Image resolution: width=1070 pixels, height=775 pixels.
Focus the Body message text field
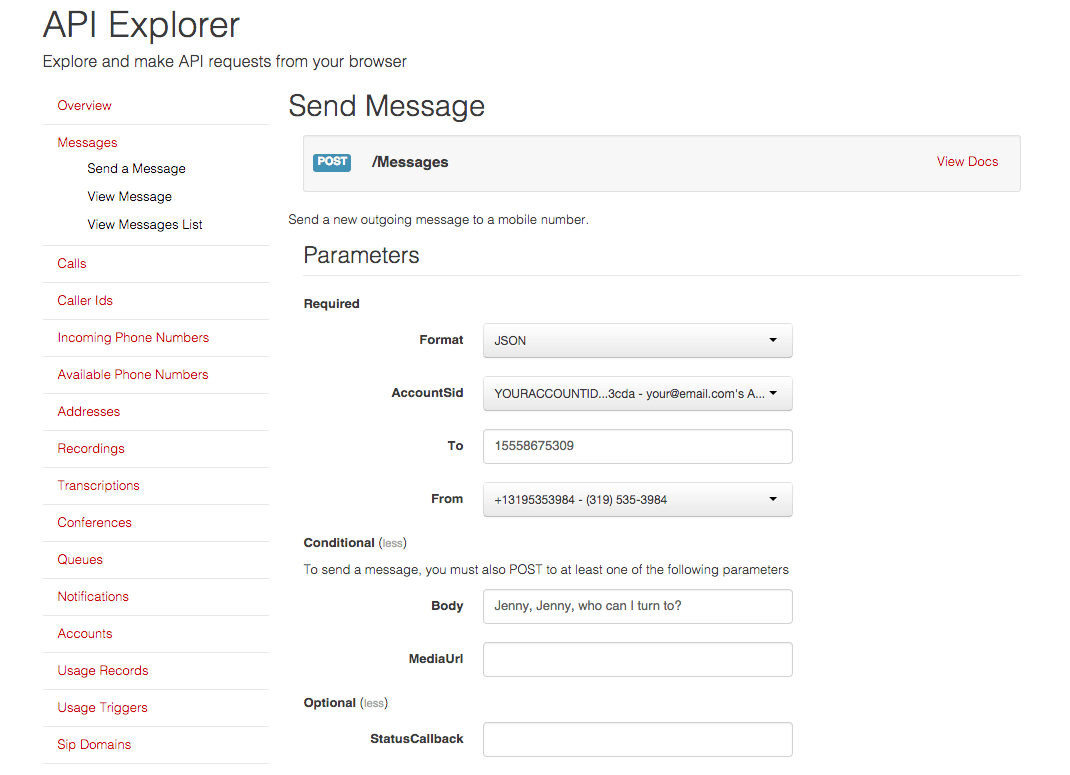pos(637,606)
